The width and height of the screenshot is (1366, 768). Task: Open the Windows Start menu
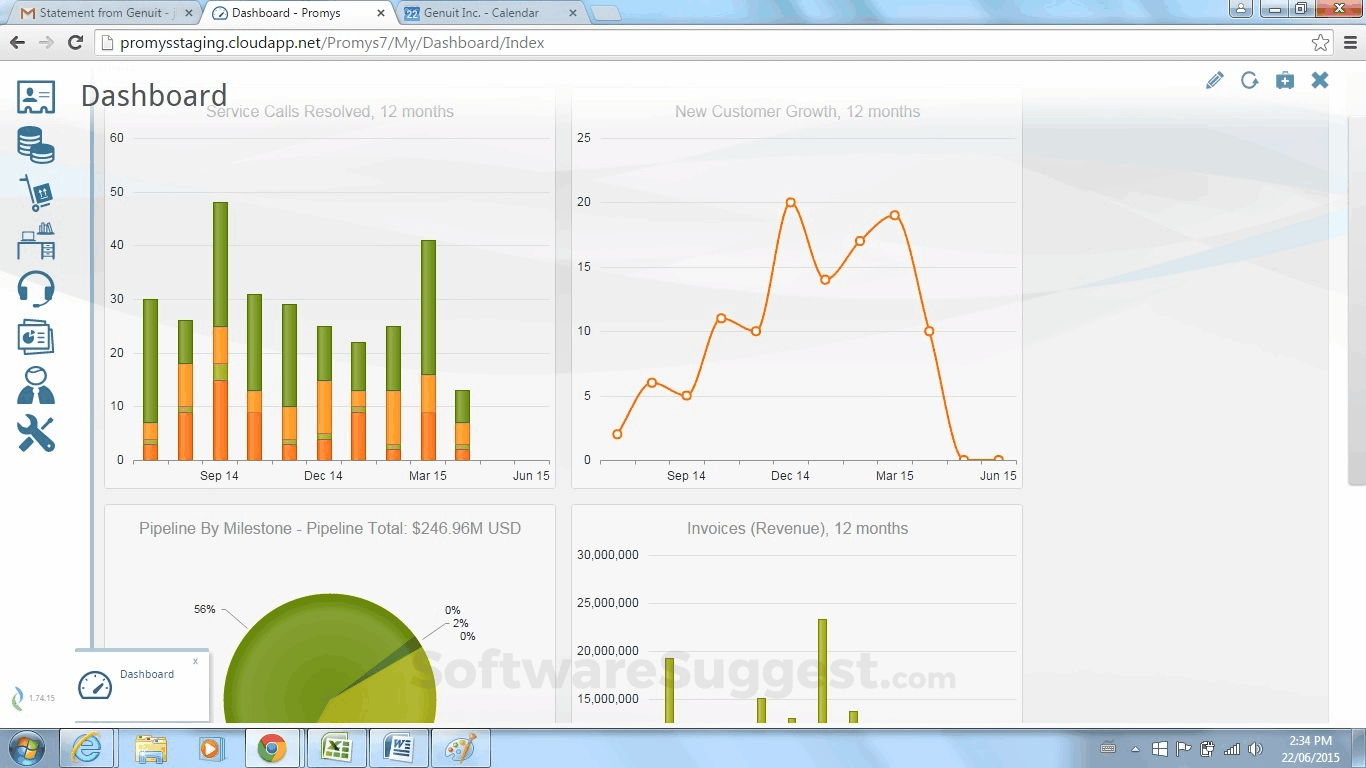coord(25,748)
